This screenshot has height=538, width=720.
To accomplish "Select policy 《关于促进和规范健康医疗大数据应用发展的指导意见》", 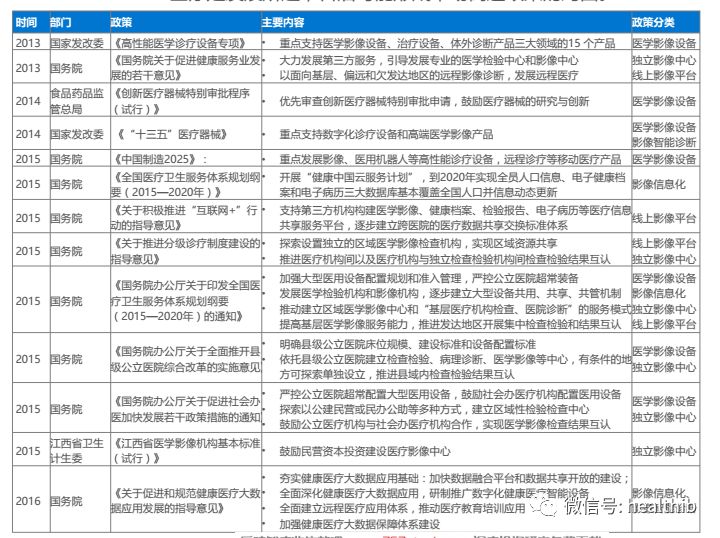I will [x=186, y=500].
